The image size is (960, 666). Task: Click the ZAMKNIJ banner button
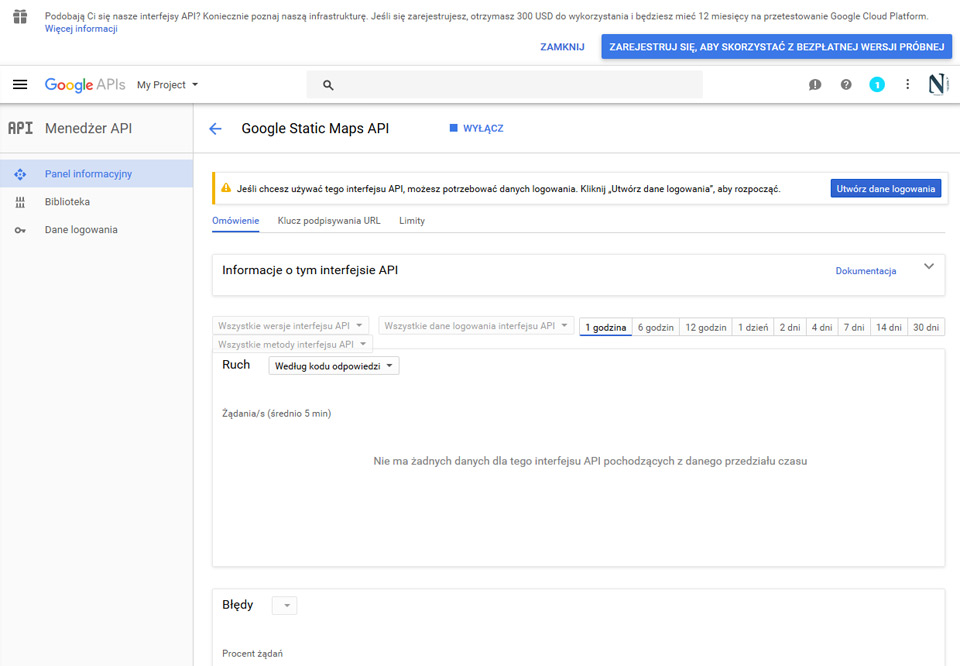point(562,47)
